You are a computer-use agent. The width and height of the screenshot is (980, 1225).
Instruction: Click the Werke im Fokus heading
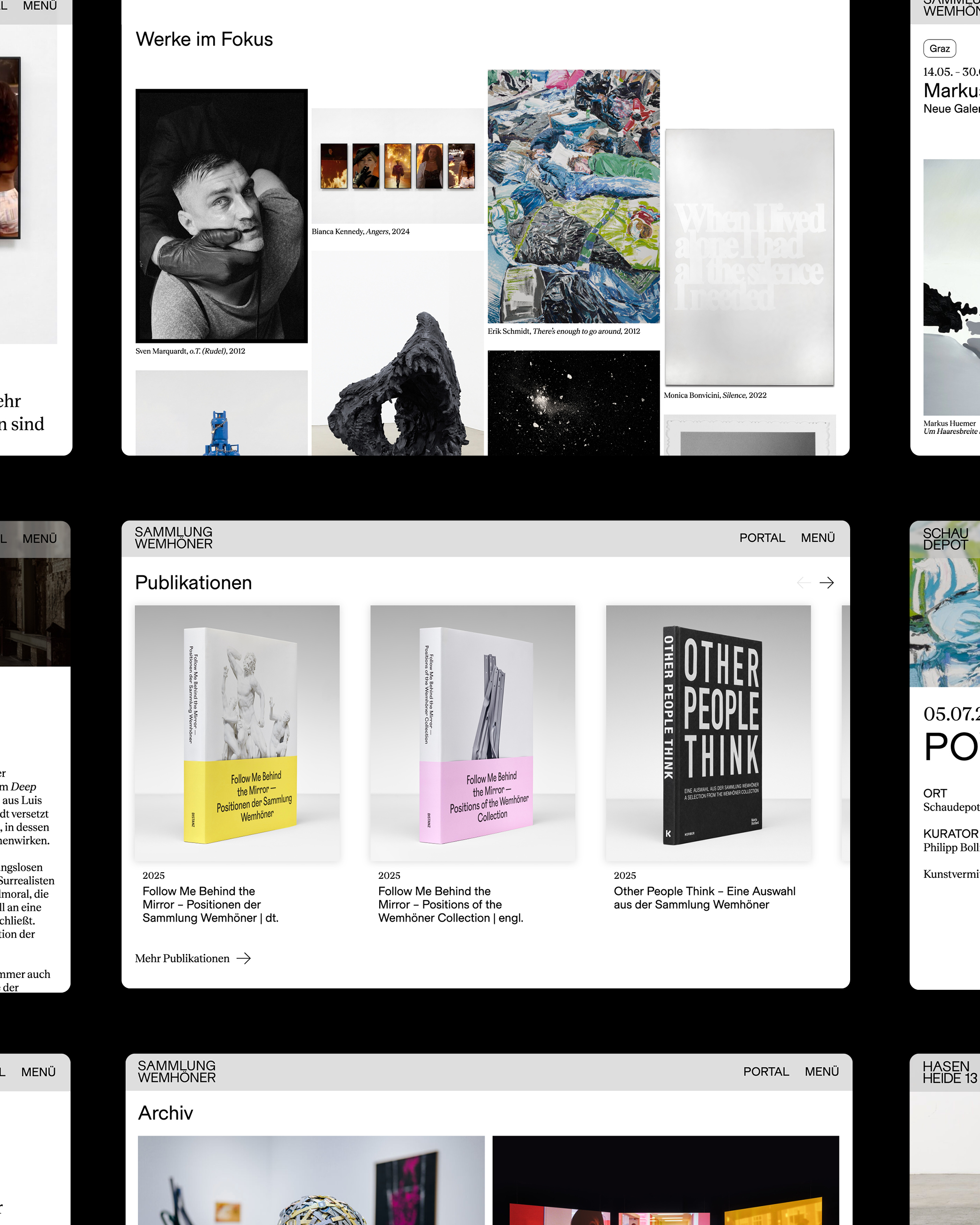pos(205,39)
